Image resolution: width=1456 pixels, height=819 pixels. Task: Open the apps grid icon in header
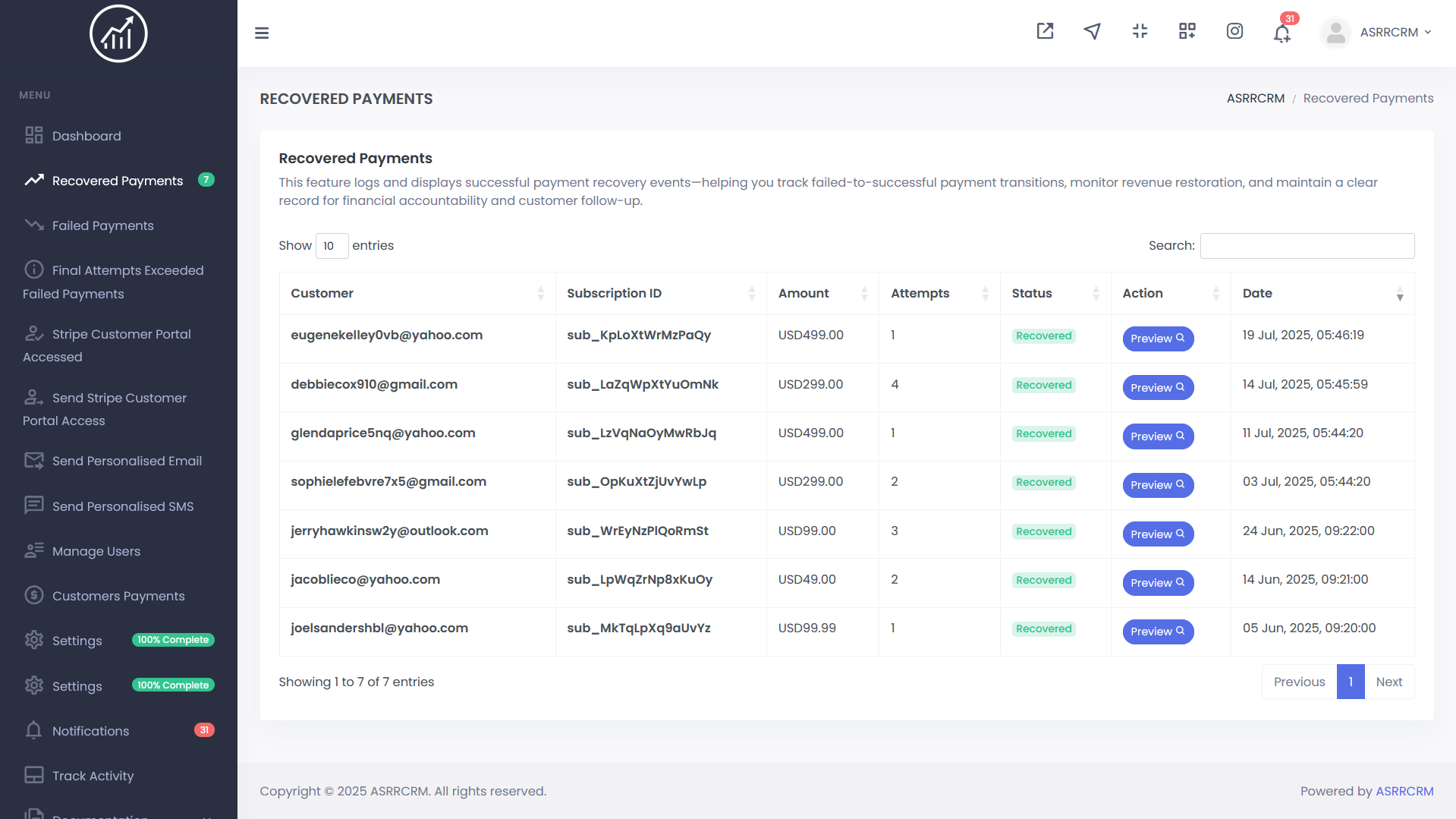[1187, 31]
